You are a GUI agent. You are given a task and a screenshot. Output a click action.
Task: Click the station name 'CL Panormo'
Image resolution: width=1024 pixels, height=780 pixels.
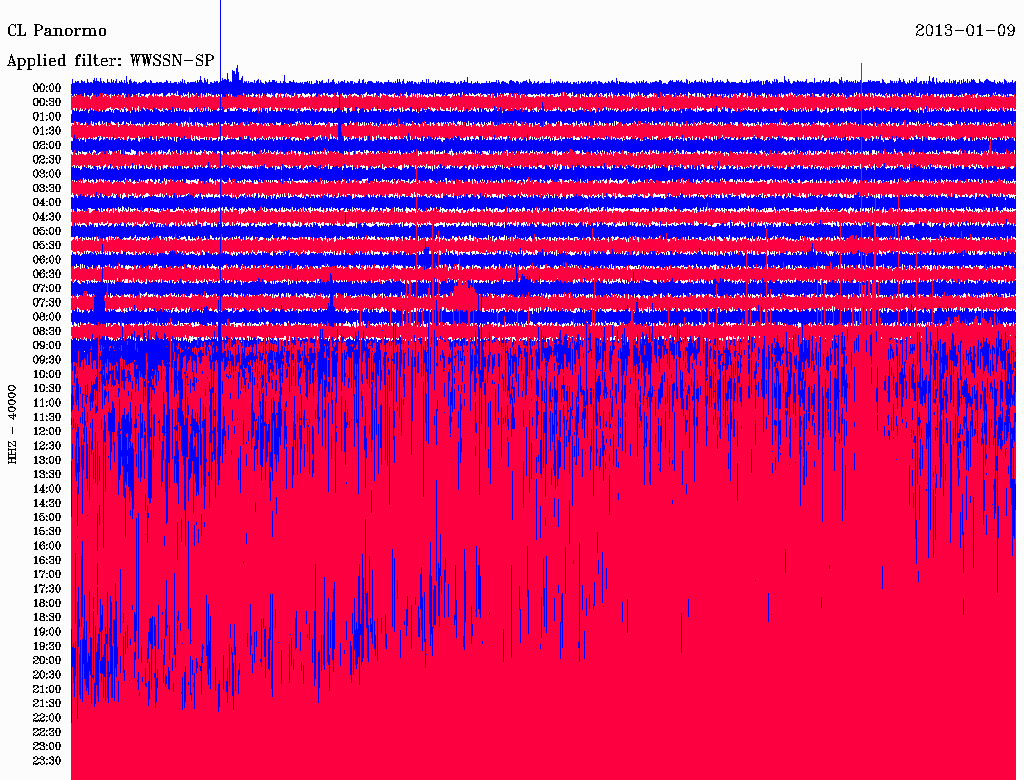click(57, 31)
